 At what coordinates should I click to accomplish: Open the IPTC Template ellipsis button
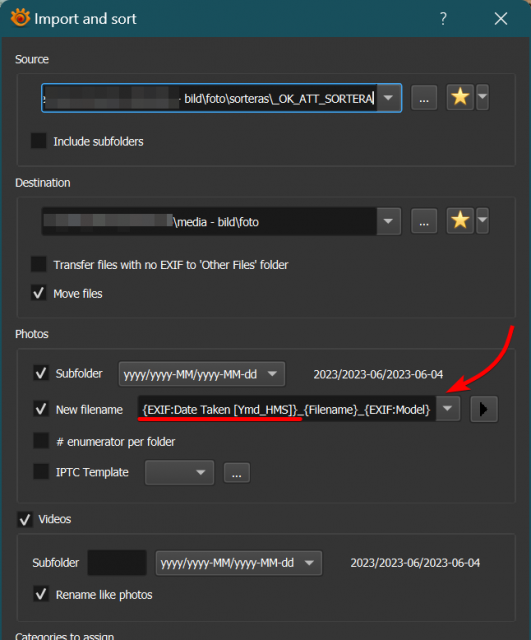point(237,473)
